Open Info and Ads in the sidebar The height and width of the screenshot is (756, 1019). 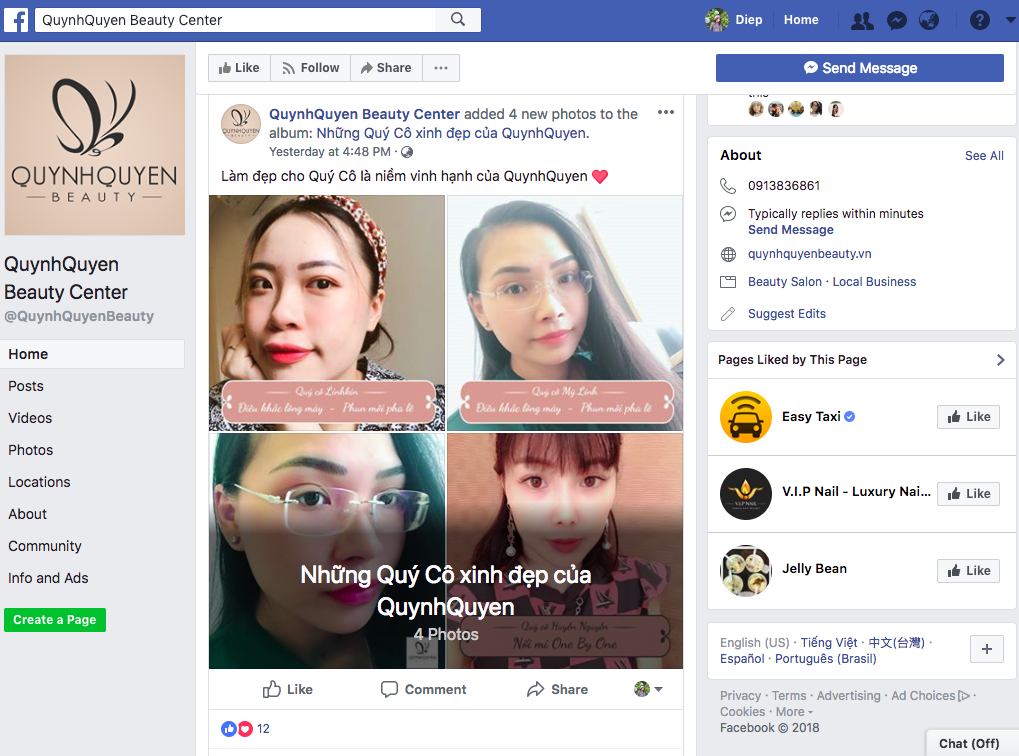pyautogui.click(x=48, y=578)
